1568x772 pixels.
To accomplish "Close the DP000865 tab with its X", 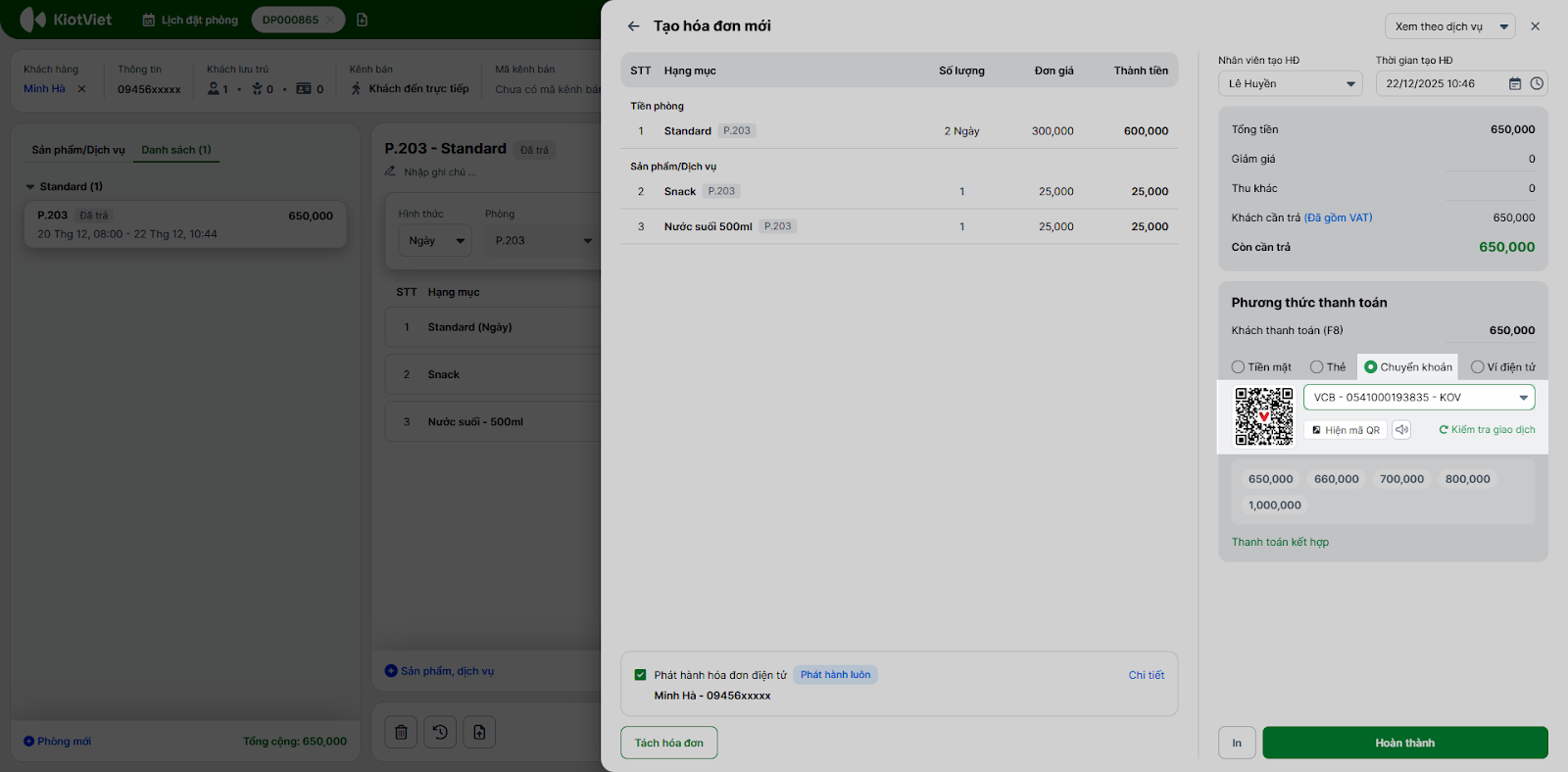I will tap(330, 21).
